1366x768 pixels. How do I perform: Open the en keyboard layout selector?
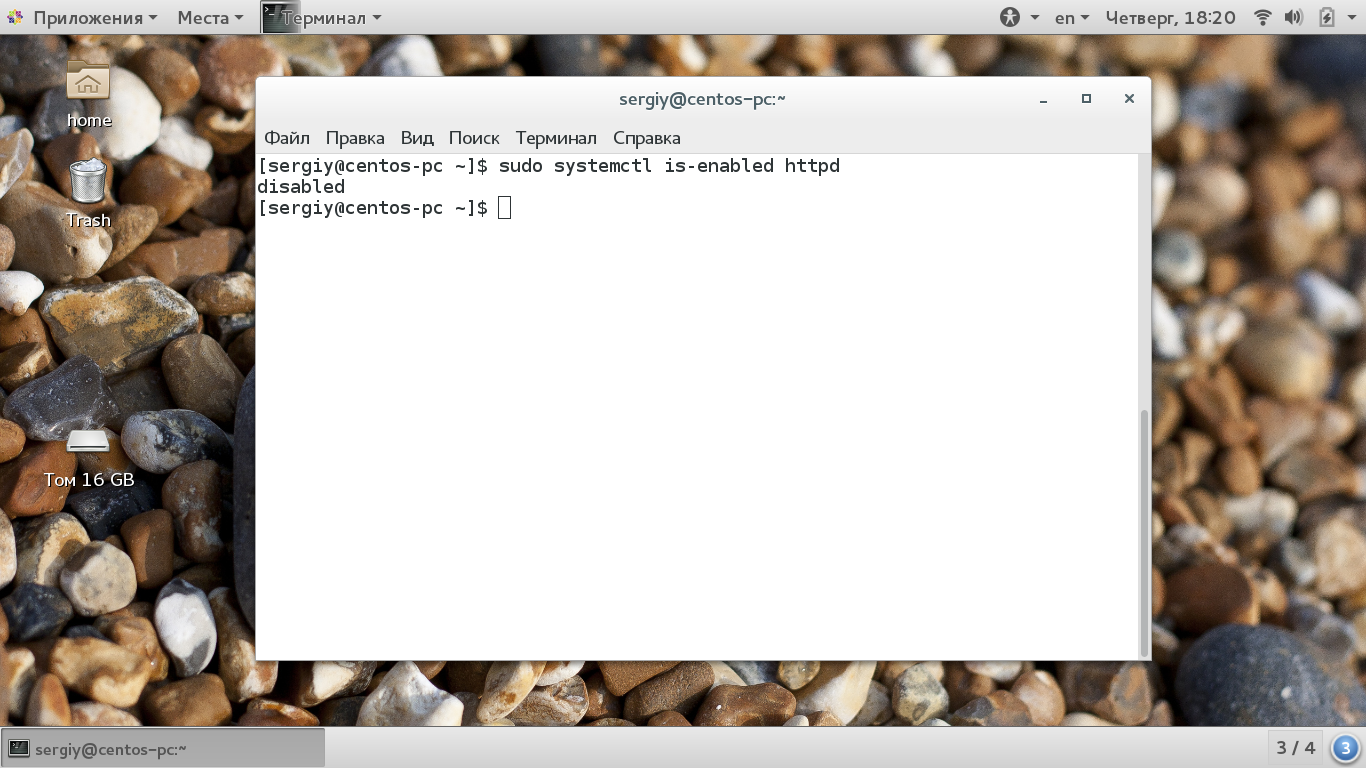point(1072,17)
